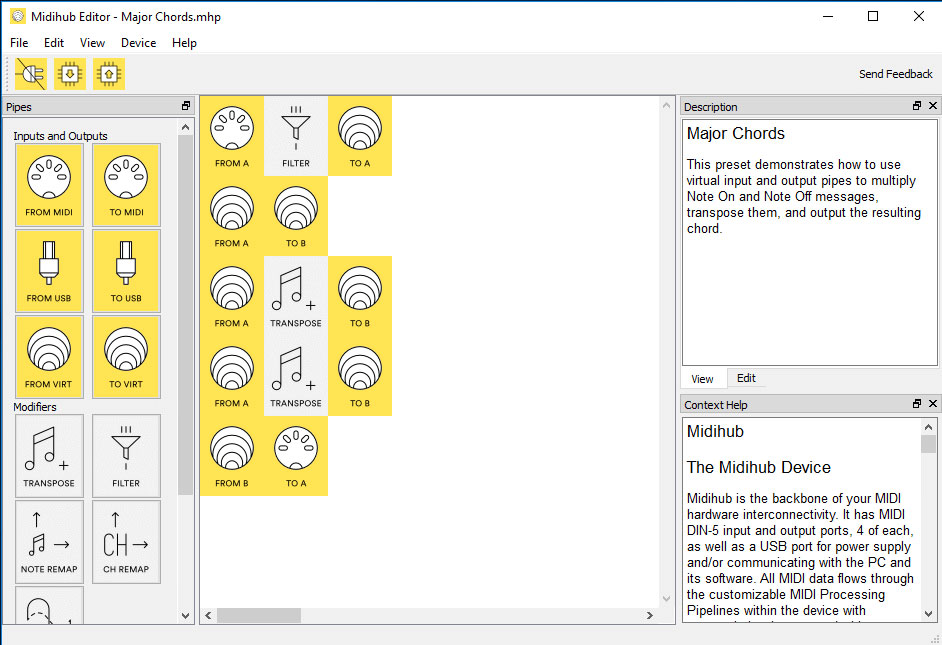This screenshot has height=645, width=942.
Task: Click TRANSPOSE pipe in third pipeline row
Action: 296,296
